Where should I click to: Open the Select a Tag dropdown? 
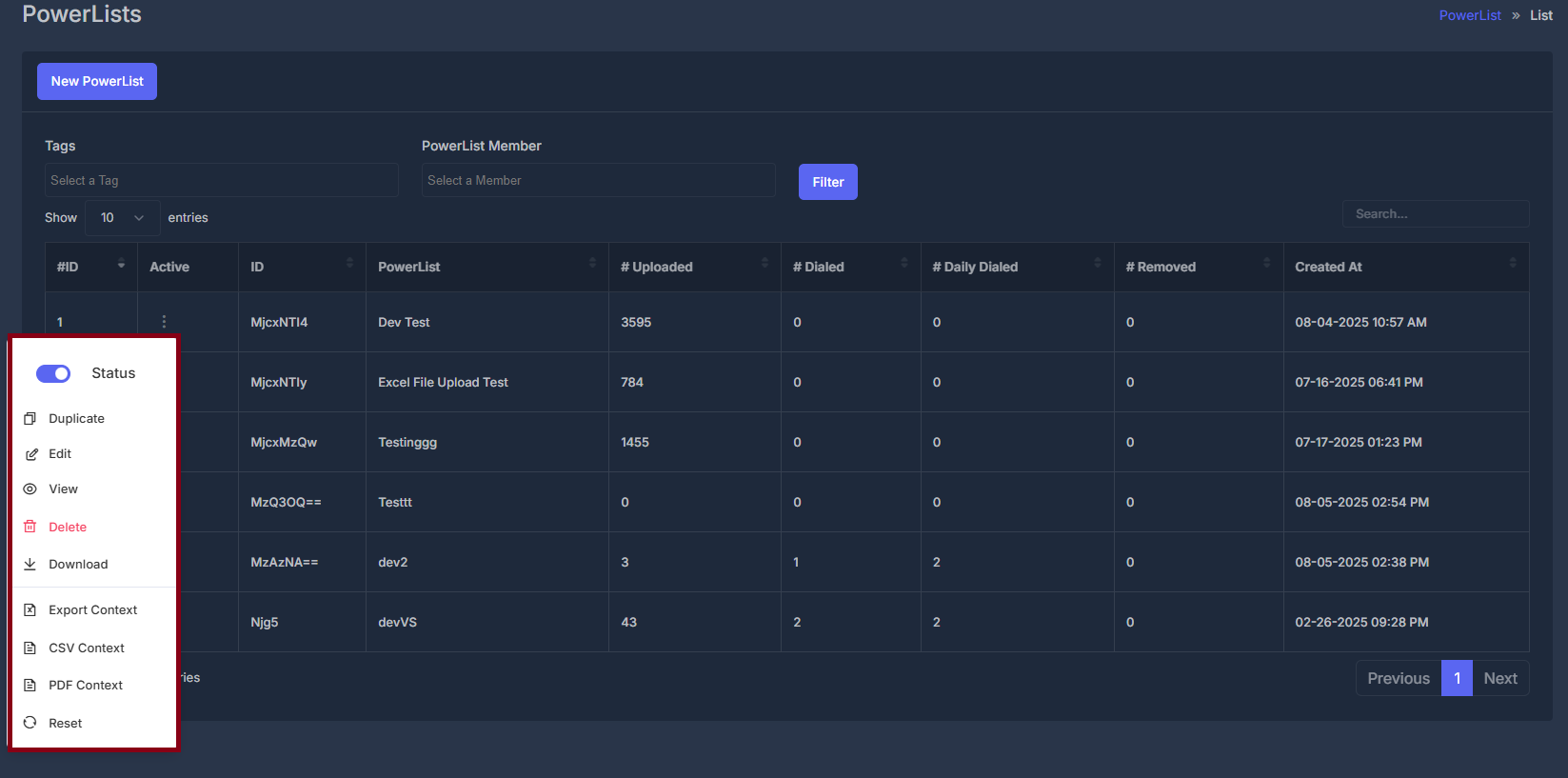coord(222,180)
